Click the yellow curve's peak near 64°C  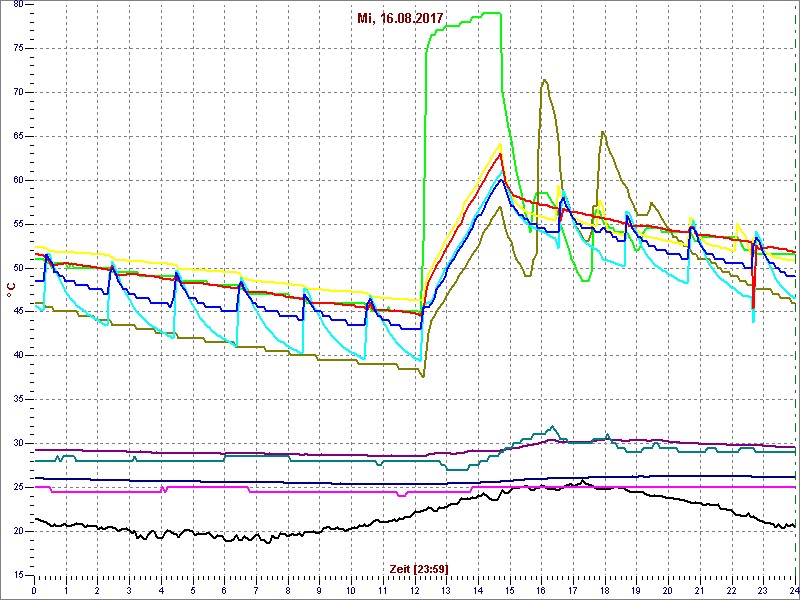pos(501,144)
